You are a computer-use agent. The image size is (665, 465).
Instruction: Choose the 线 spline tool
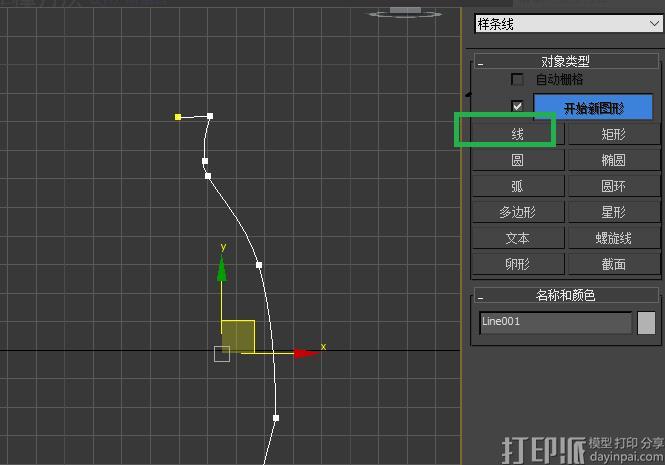517,133
